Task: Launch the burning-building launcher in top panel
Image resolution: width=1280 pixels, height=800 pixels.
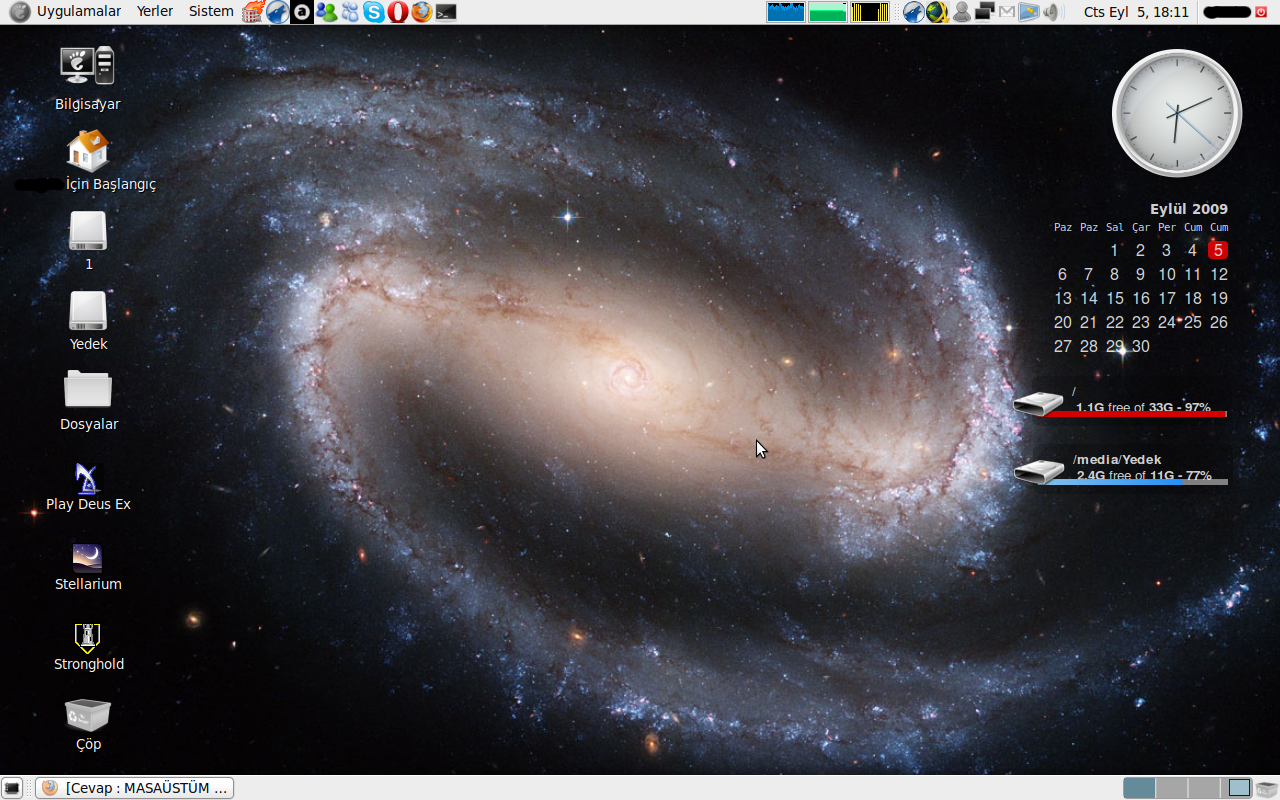Action: pyautogui.click(x=254, y=12)
